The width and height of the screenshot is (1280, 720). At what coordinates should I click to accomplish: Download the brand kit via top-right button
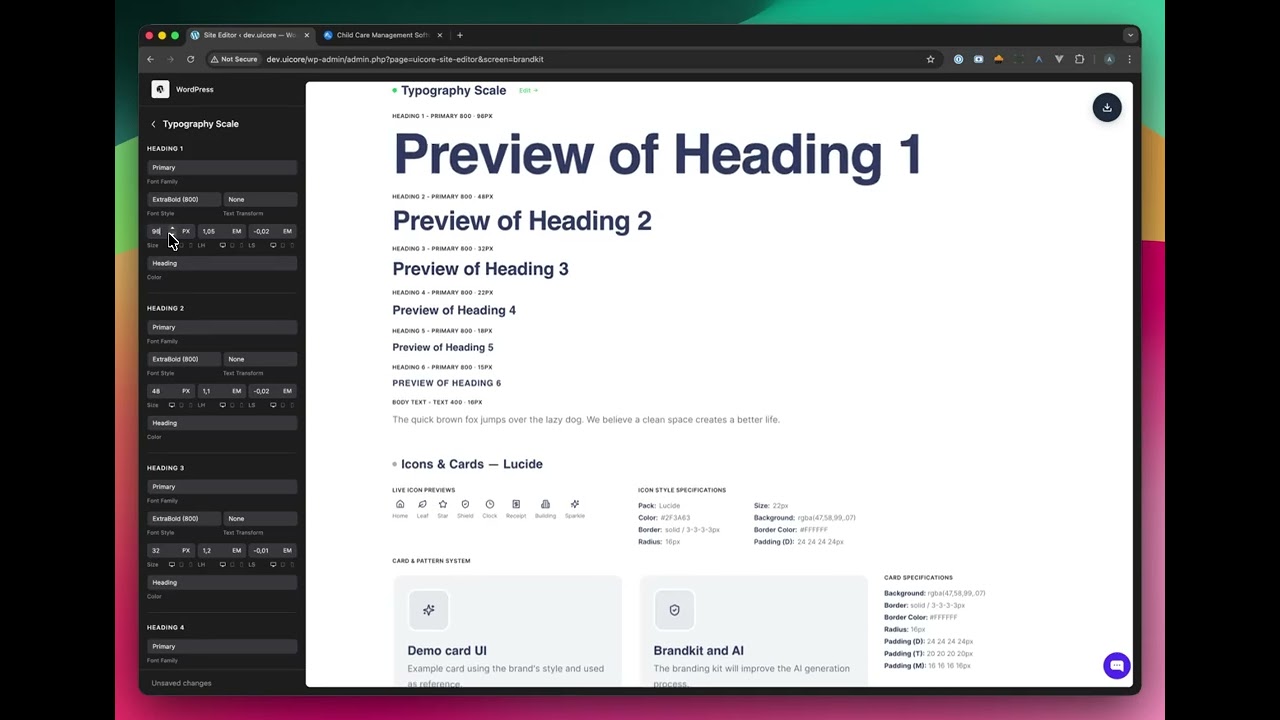1107,107
